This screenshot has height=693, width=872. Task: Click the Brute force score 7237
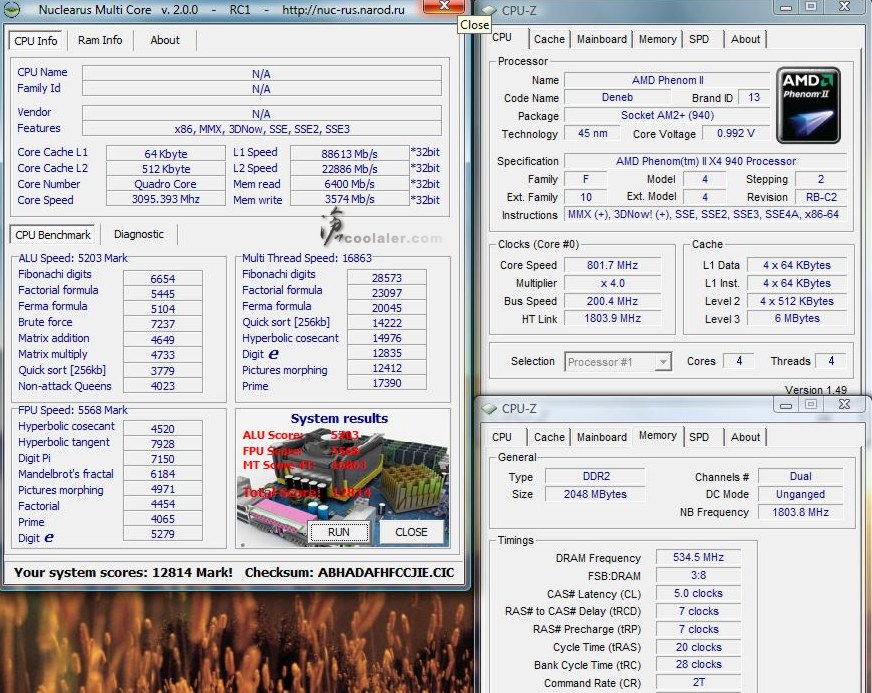tap(162, 324)
